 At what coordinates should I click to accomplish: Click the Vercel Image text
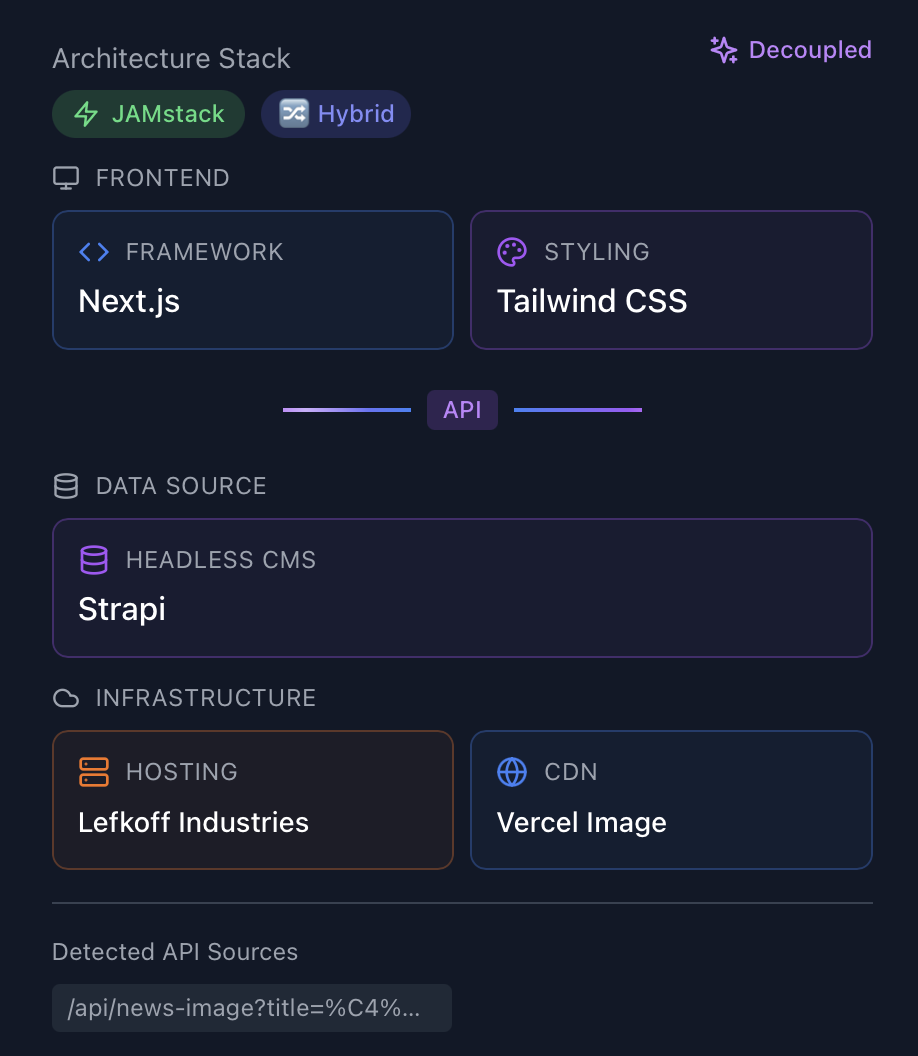tap(582, 822)
